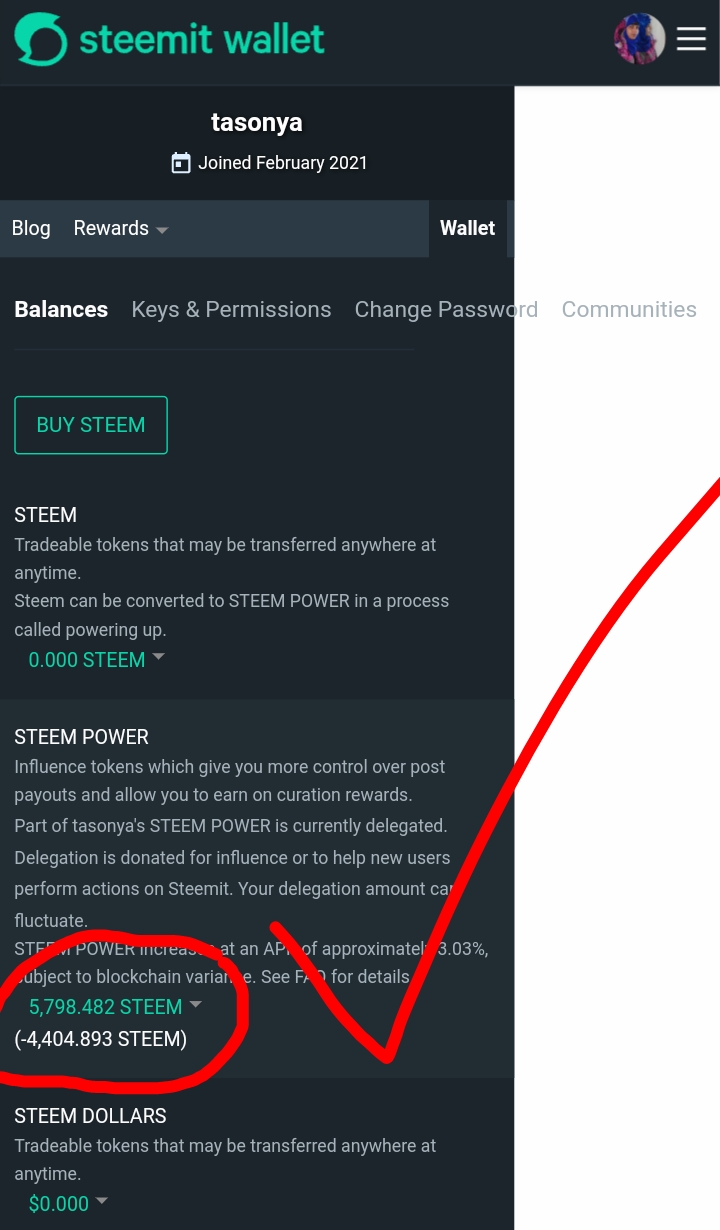Click the calendar icon beside Joined date

(181, 163)
